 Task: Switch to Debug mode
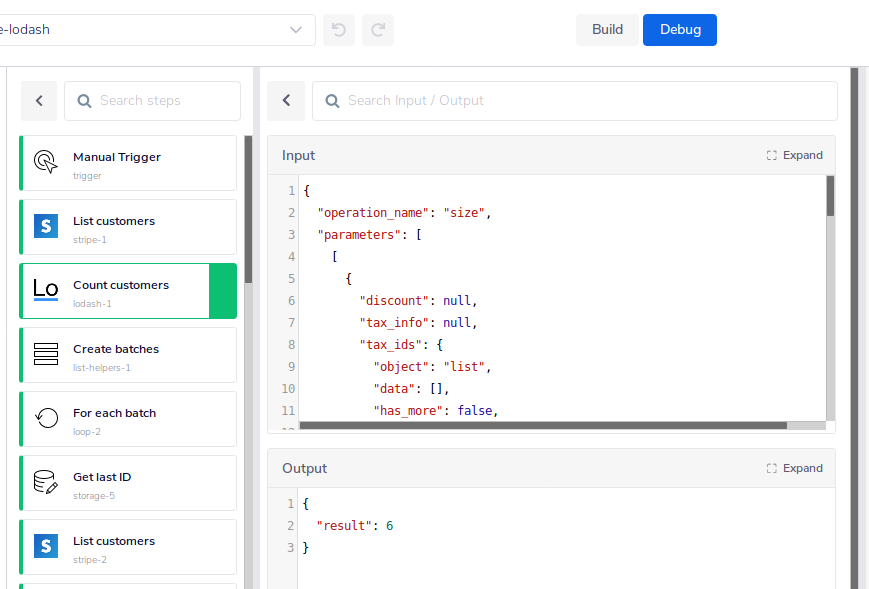[x=680, y=30]
